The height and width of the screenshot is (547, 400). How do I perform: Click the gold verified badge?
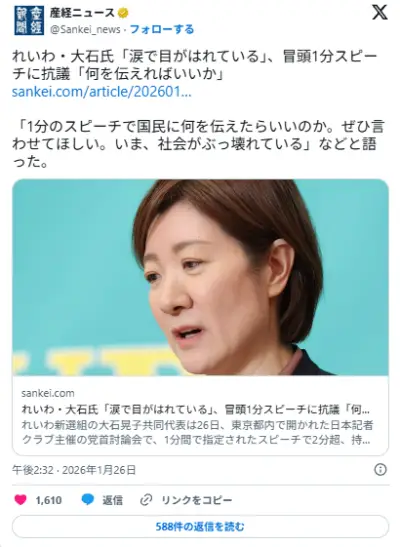tap(123, 13)
